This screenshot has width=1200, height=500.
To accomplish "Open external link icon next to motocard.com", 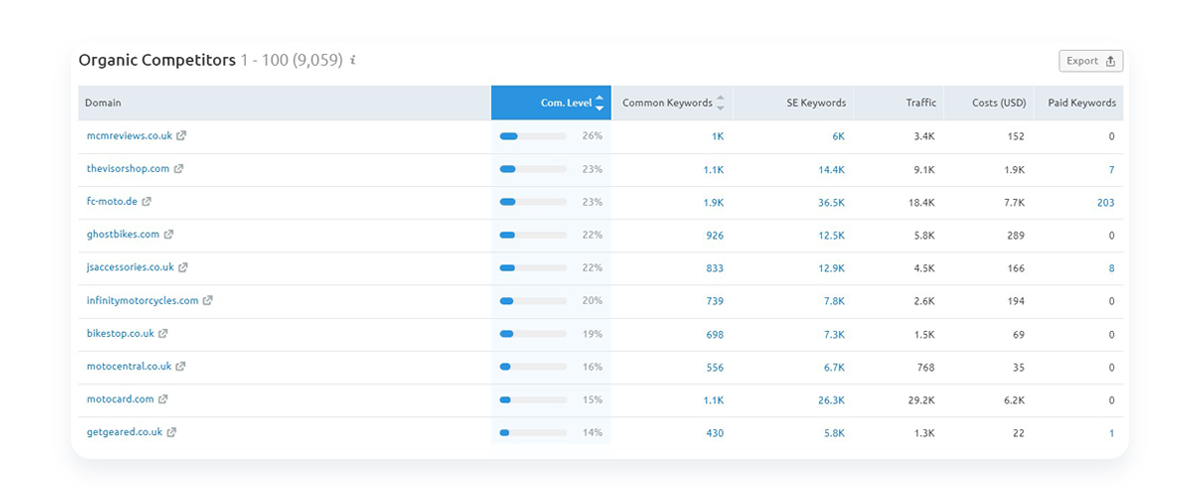I will coord(163,399).
